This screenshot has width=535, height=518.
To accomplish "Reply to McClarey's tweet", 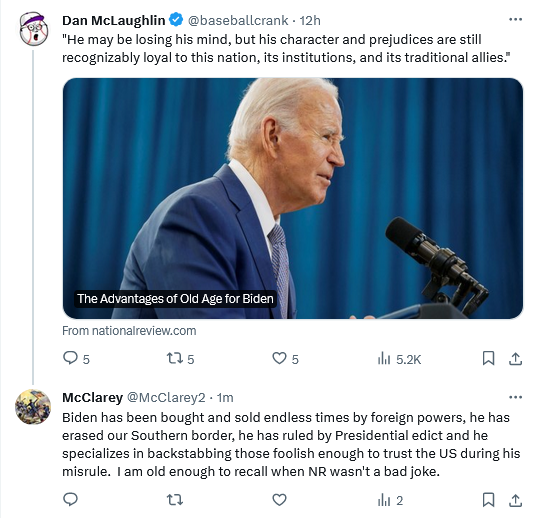I will pyautogui.click(x=71, y=500).
